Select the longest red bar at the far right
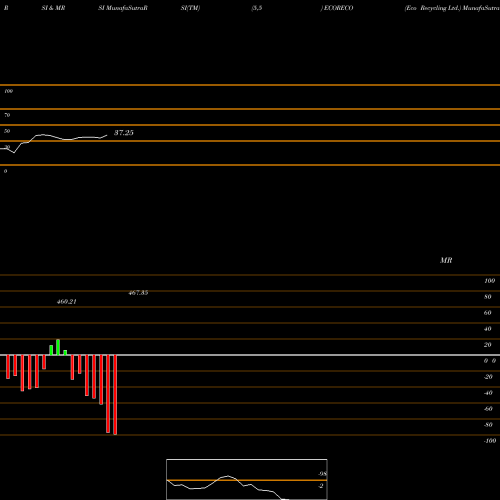This screenshot has height=500, width=500. (115, 395)
